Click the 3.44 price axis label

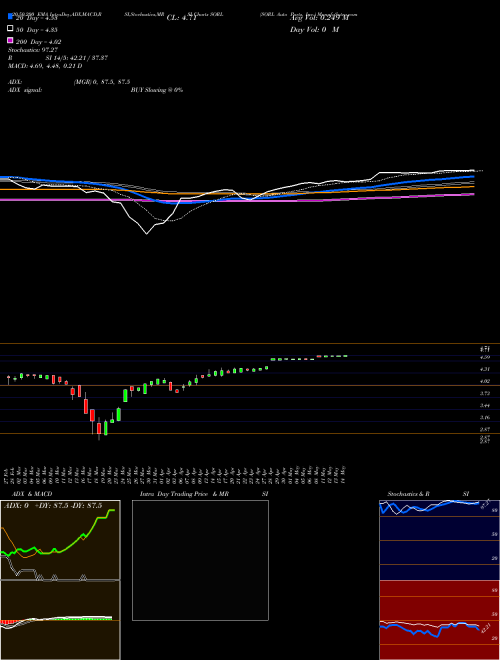484,405
